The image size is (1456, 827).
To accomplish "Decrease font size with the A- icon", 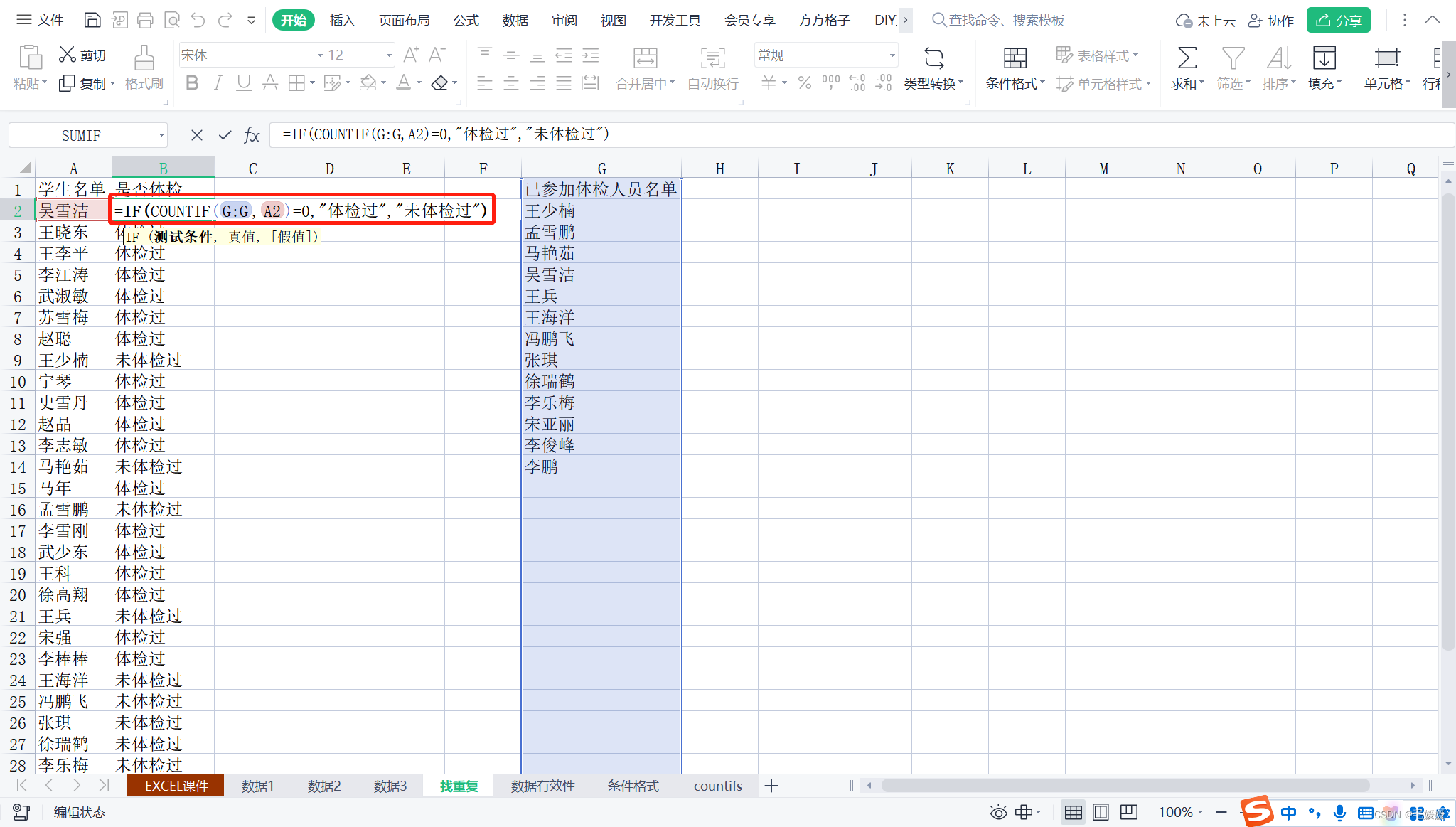I will 437,55.
